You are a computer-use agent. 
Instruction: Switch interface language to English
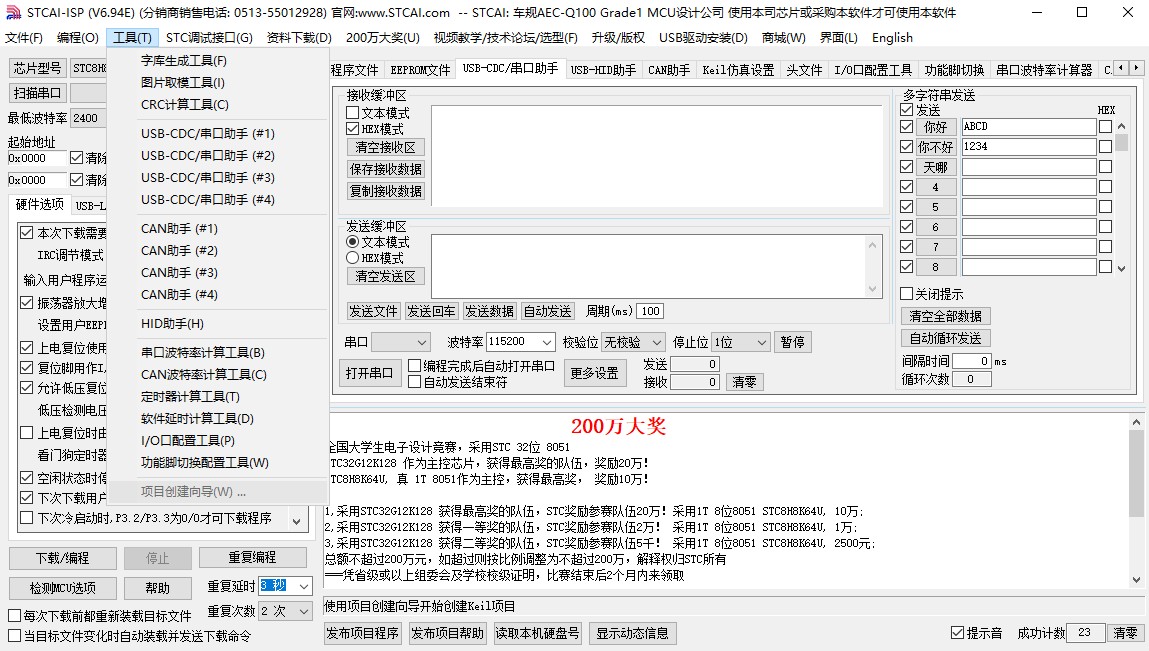pyautogui.click(x=892, y=37)
